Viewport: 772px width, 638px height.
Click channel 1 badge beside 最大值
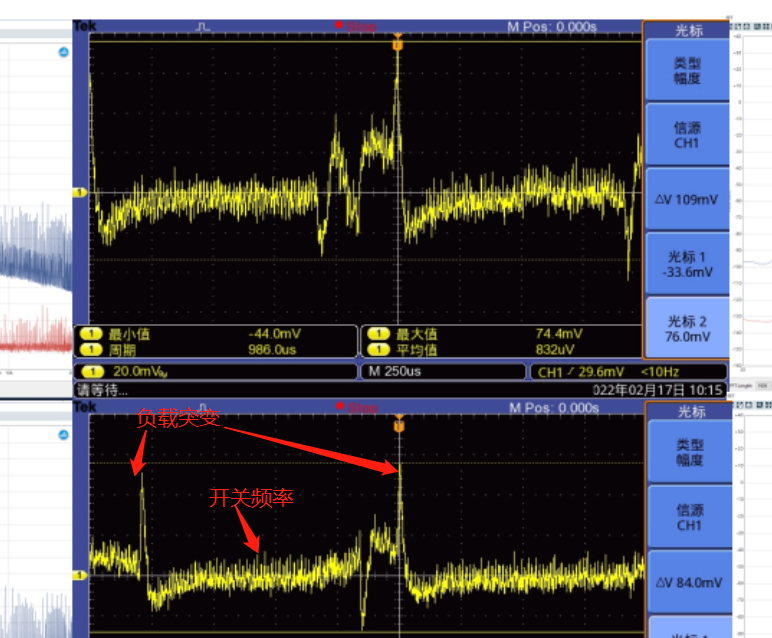click(379, 334)
